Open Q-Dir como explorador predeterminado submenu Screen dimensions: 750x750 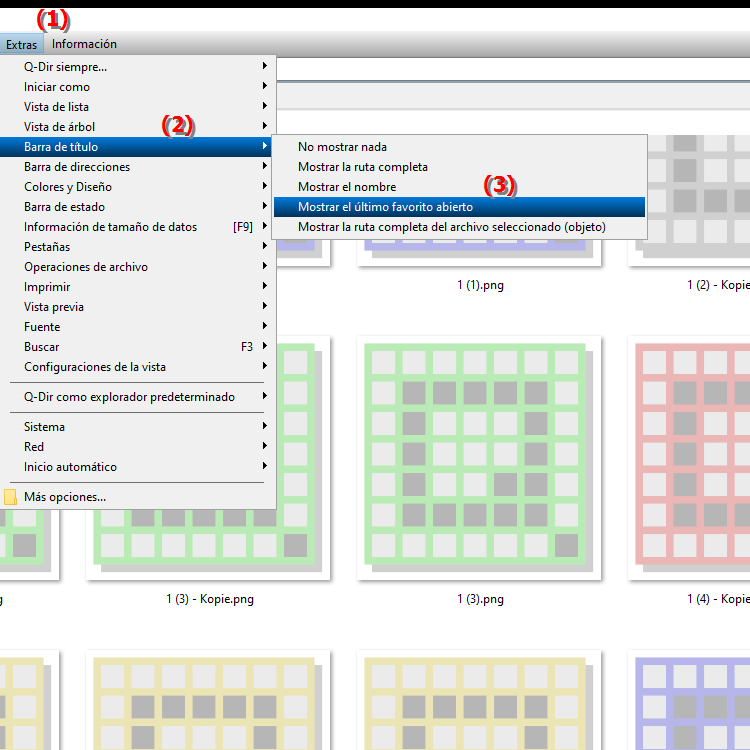(137, 397)
